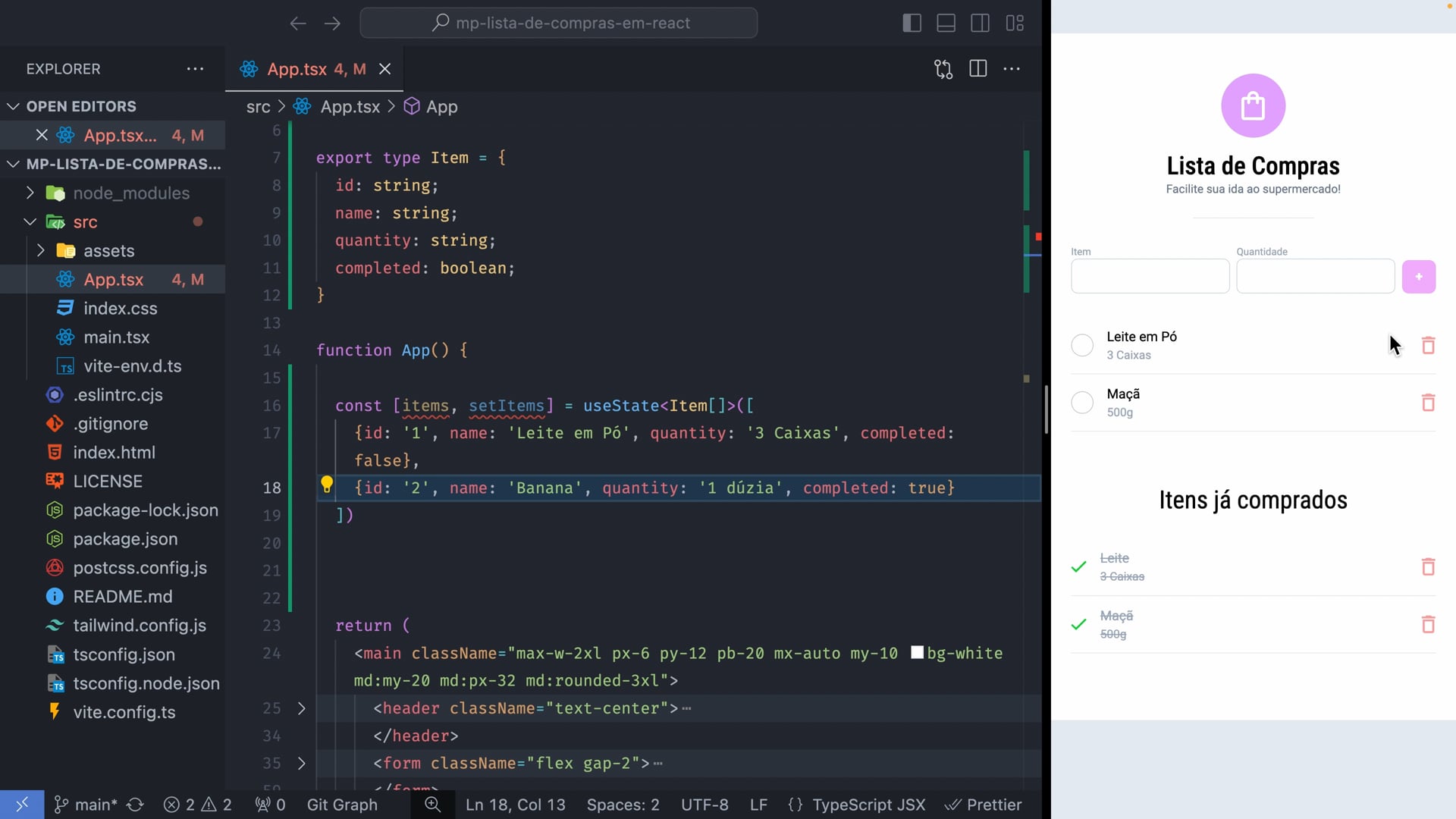Click the zoom magnifier status icon

(432, 805)
